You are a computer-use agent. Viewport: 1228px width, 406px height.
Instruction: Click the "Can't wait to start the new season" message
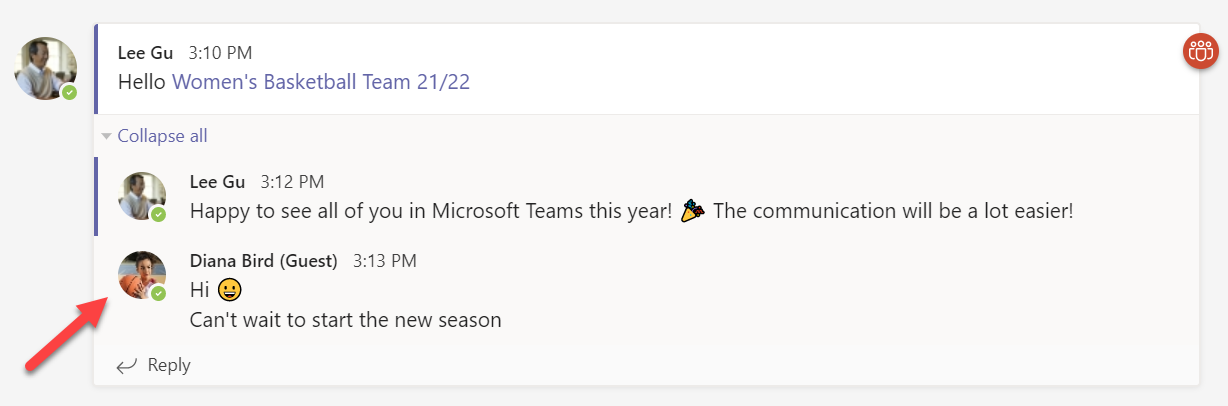[345, 320]
